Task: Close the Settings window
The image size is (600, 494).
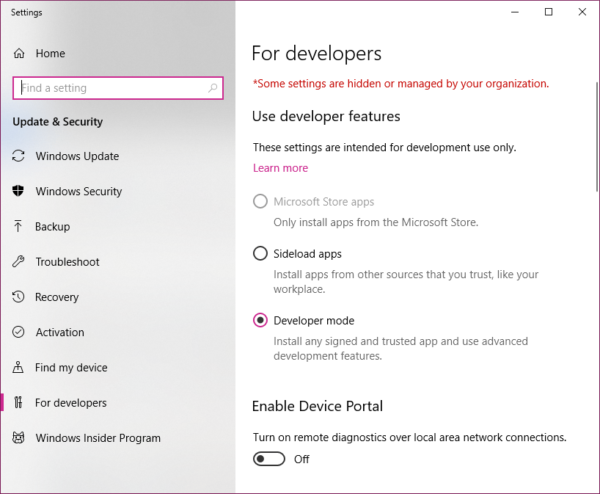Action: click(x=582, y=12)
